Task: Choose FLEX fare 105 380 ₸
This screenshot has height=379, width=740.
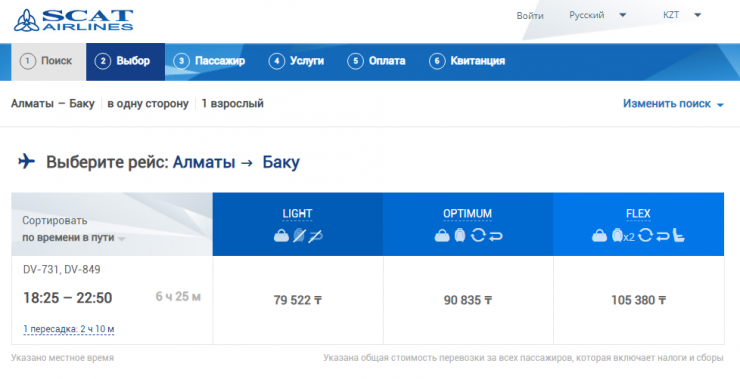Action: [x=639, y=300]
